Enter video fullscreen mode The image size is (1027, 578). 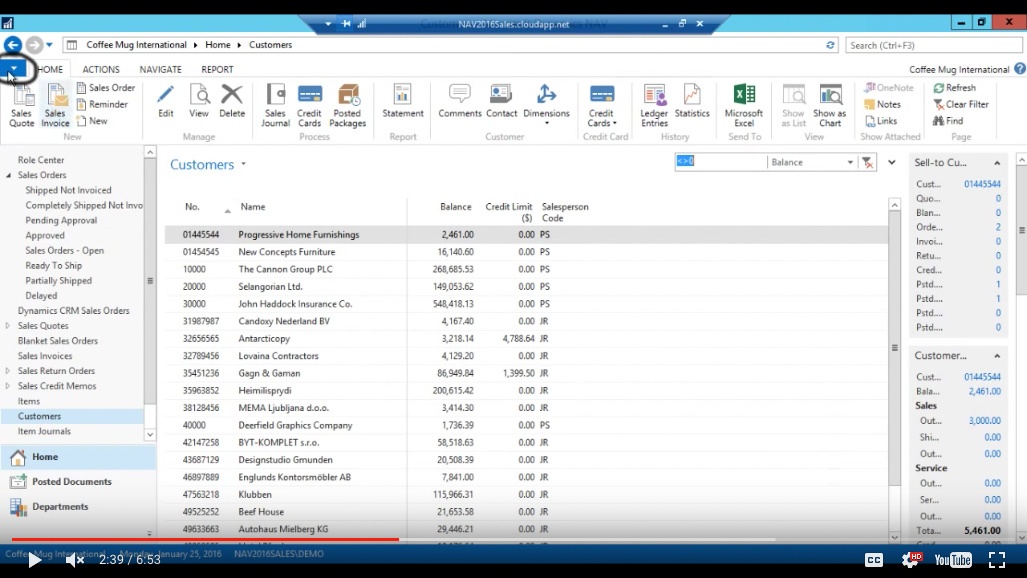[x=996, y=560]
